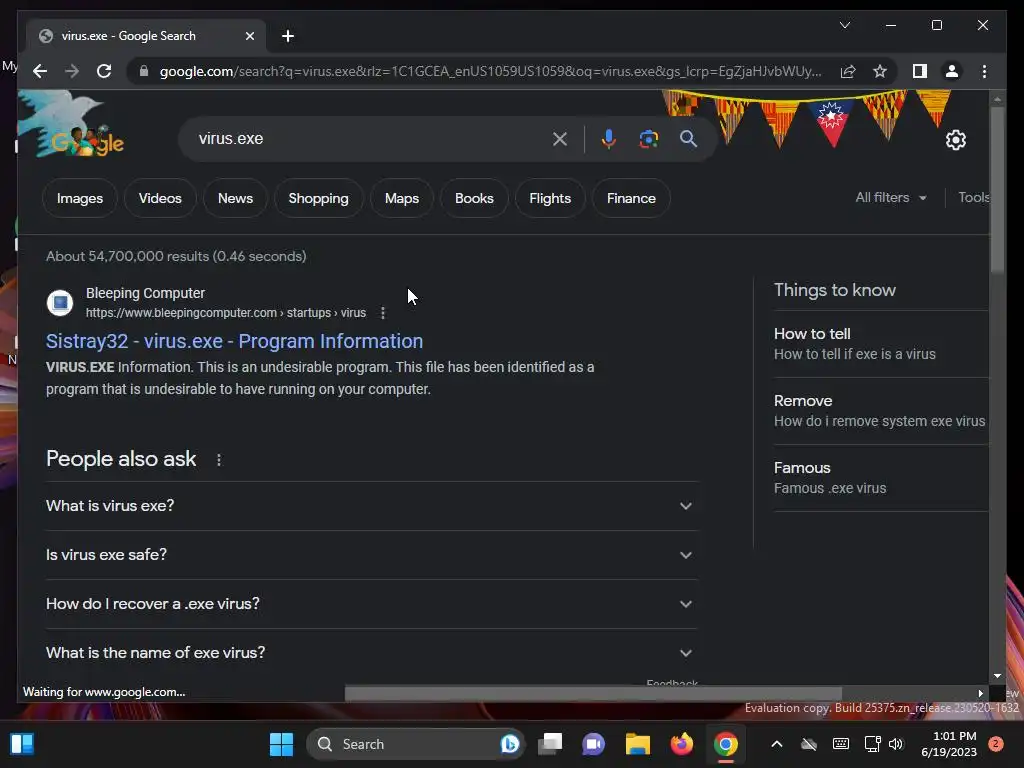
Task: Switch to Maps results
Action: (402, 198)
